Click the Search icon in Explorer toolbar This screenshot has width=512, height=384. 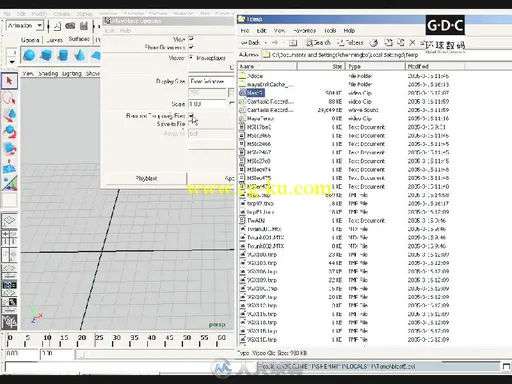[318, 43]
